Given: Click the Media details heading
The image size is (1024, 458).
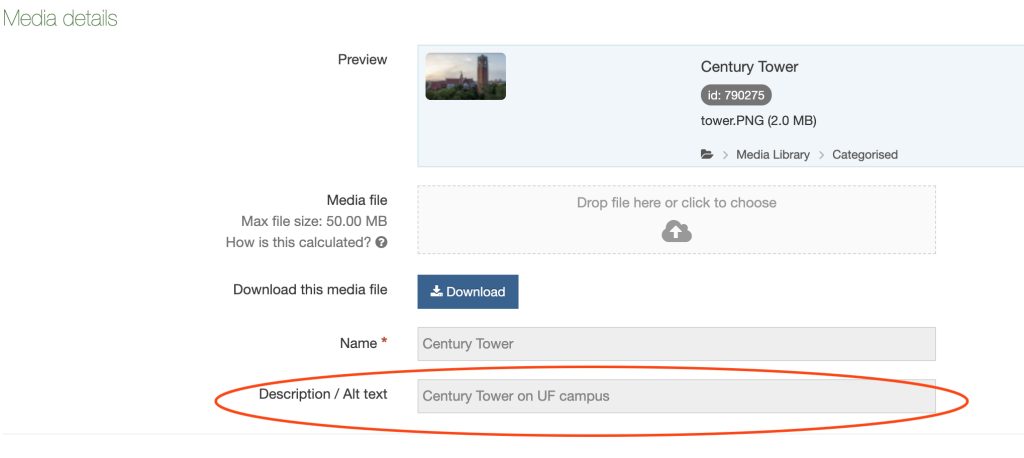Looking at the screenshot, I should [60, 19].
